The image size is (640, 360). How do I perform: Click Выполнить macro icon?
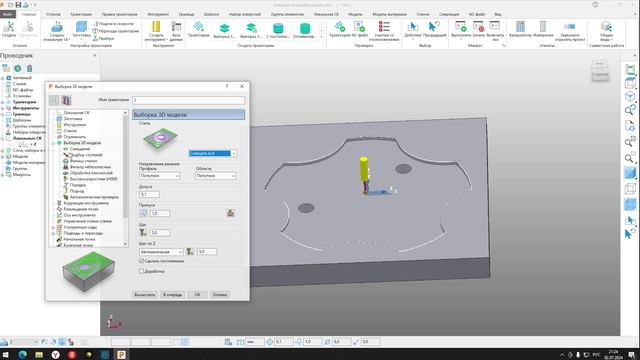click(461, 29)
